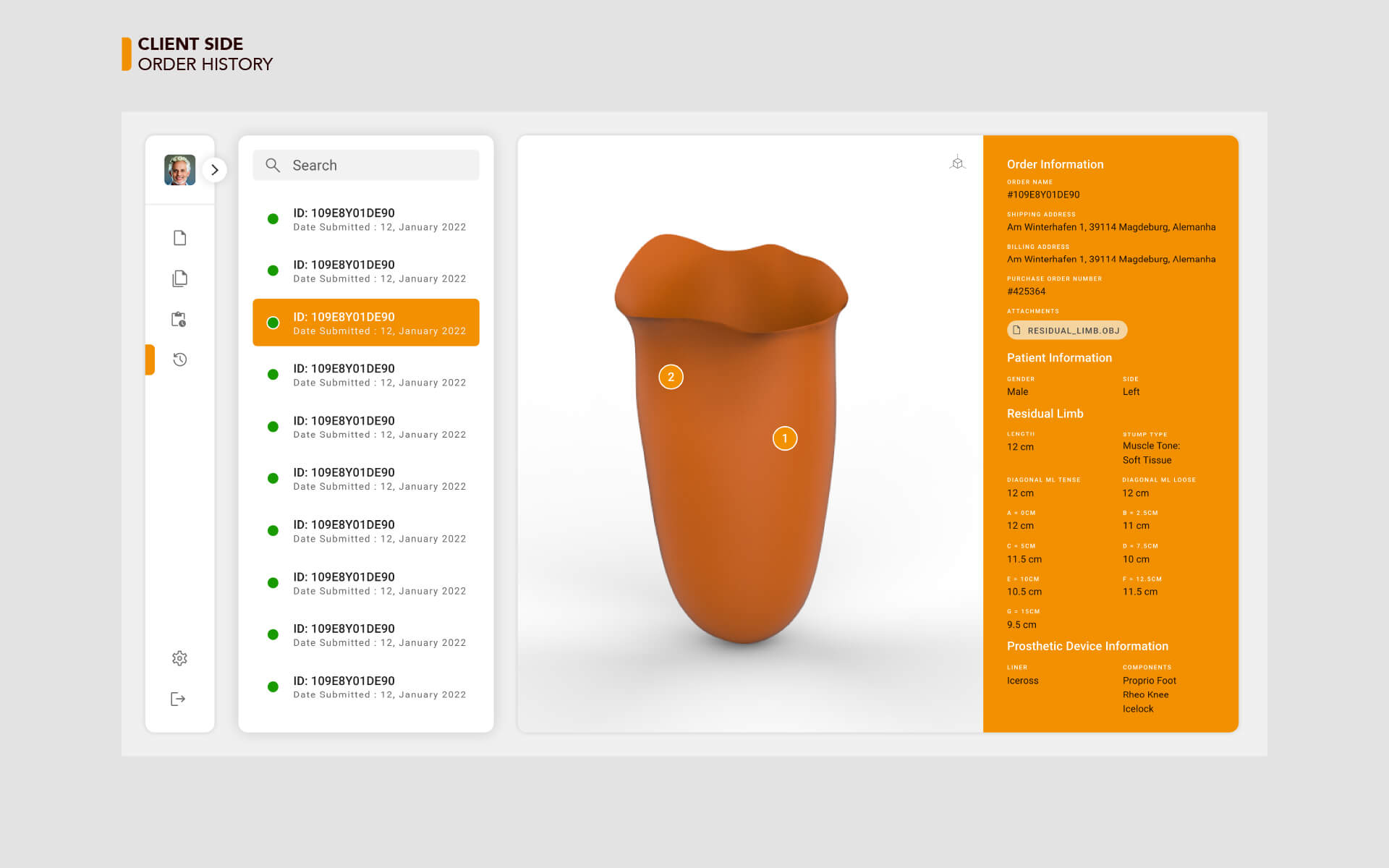Open the last order entry in the list
1389x868 pixels.
pos(366,687)
